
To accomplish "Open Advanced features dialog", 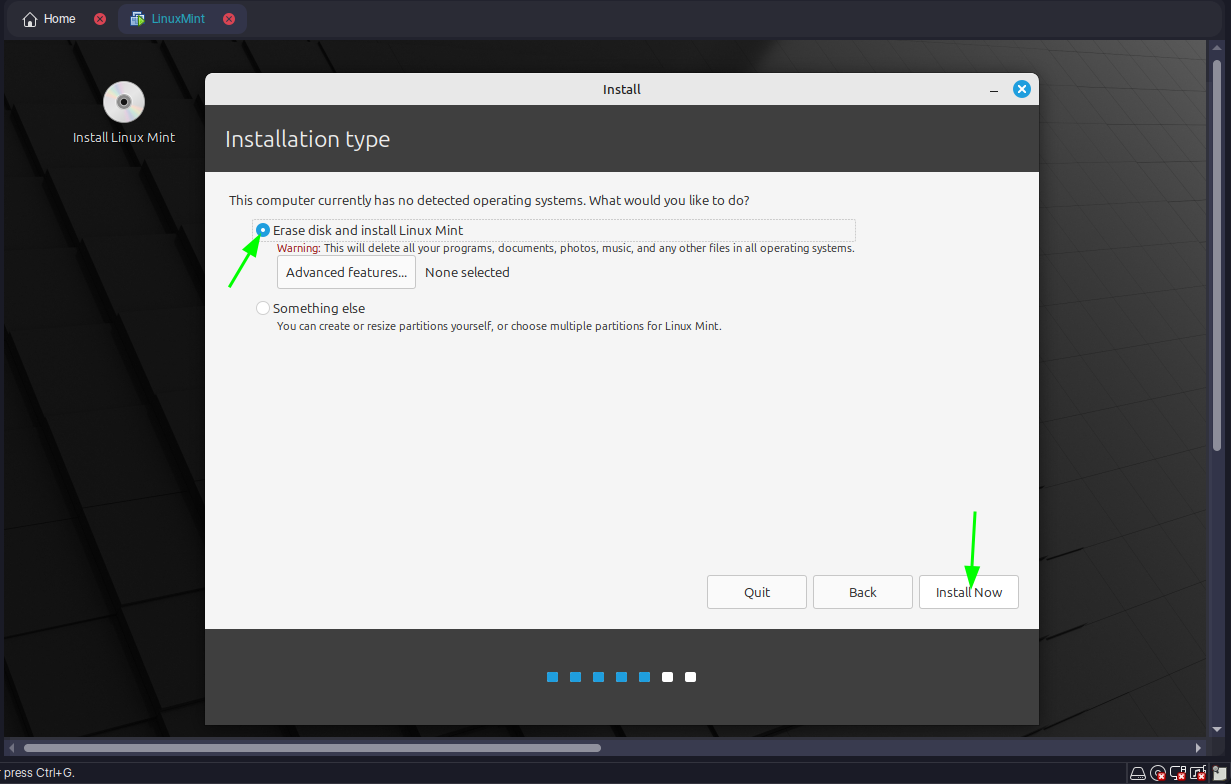I will pos(346,272).
